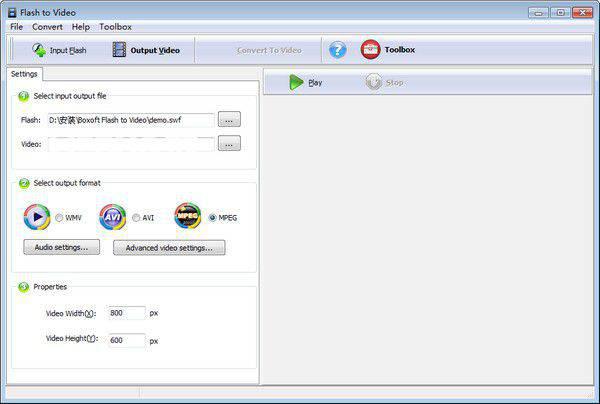Image resolution: width=600 pixels, height=404 pixels.
Task: Switch to the Settings tab
Action: click(x=24, y=74)
